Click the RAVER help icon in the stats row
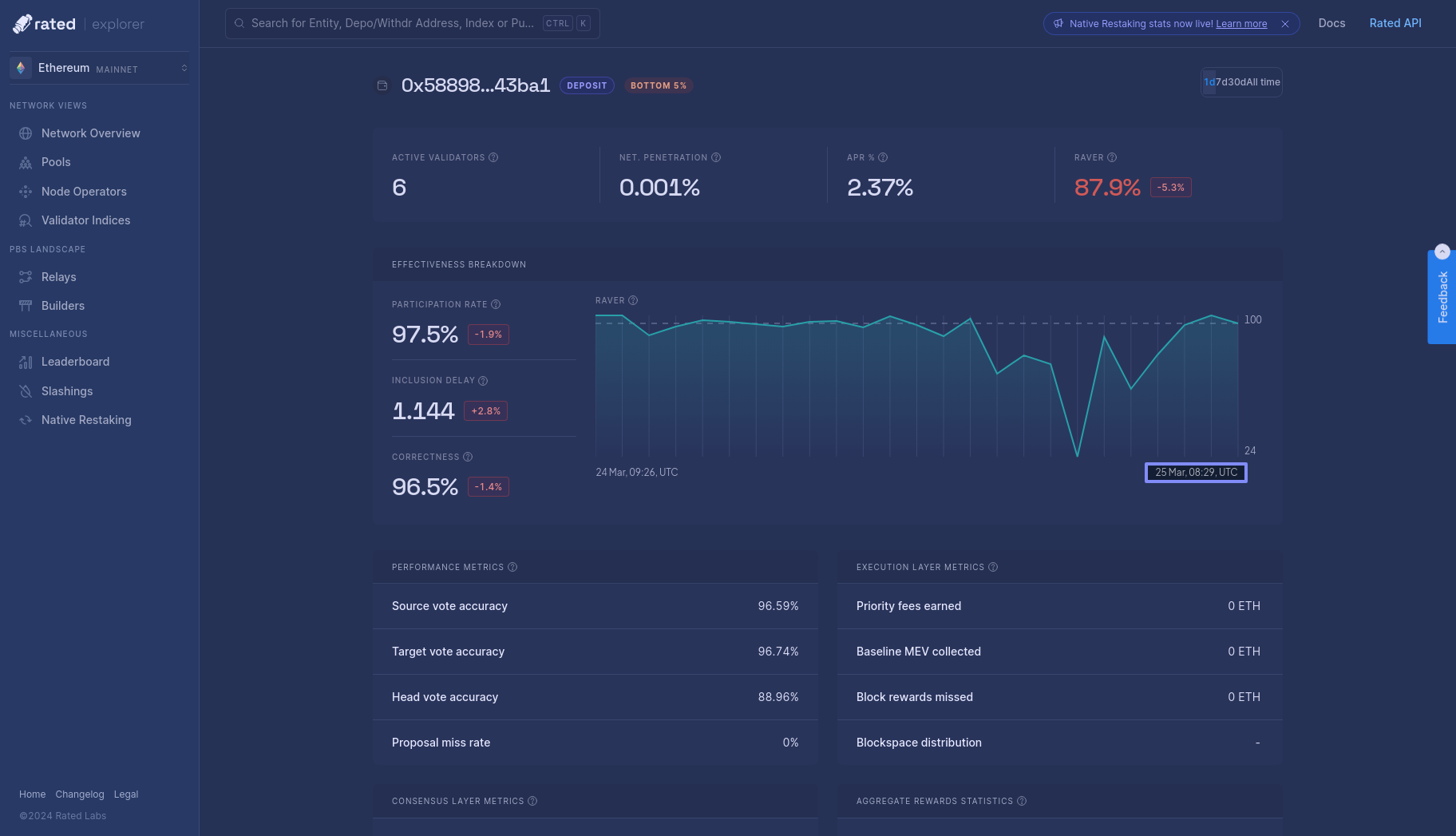This screenshot has width=1456, height=836. [x=1112, y=158]
